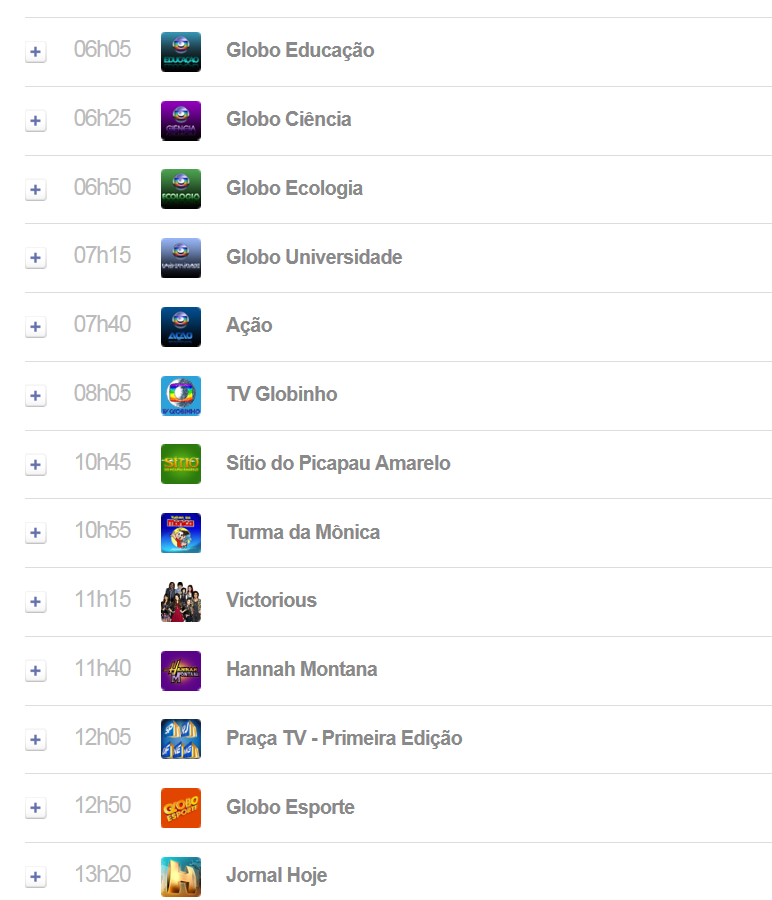772x900 pixels.
Task: Expand the 12h05 Praça TV entry
Action: pos(36,739)
